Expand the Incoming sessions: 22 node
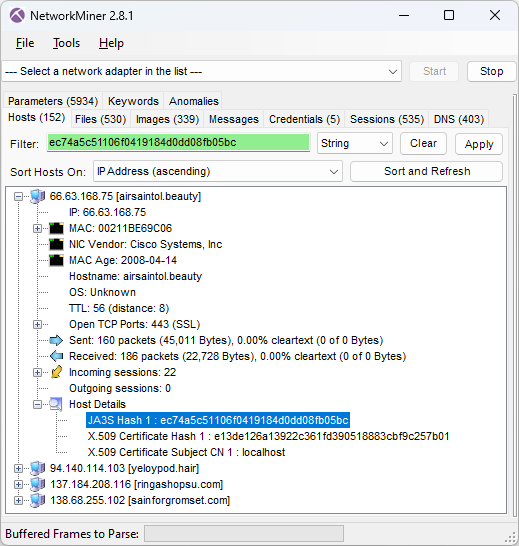 (37, 373)
